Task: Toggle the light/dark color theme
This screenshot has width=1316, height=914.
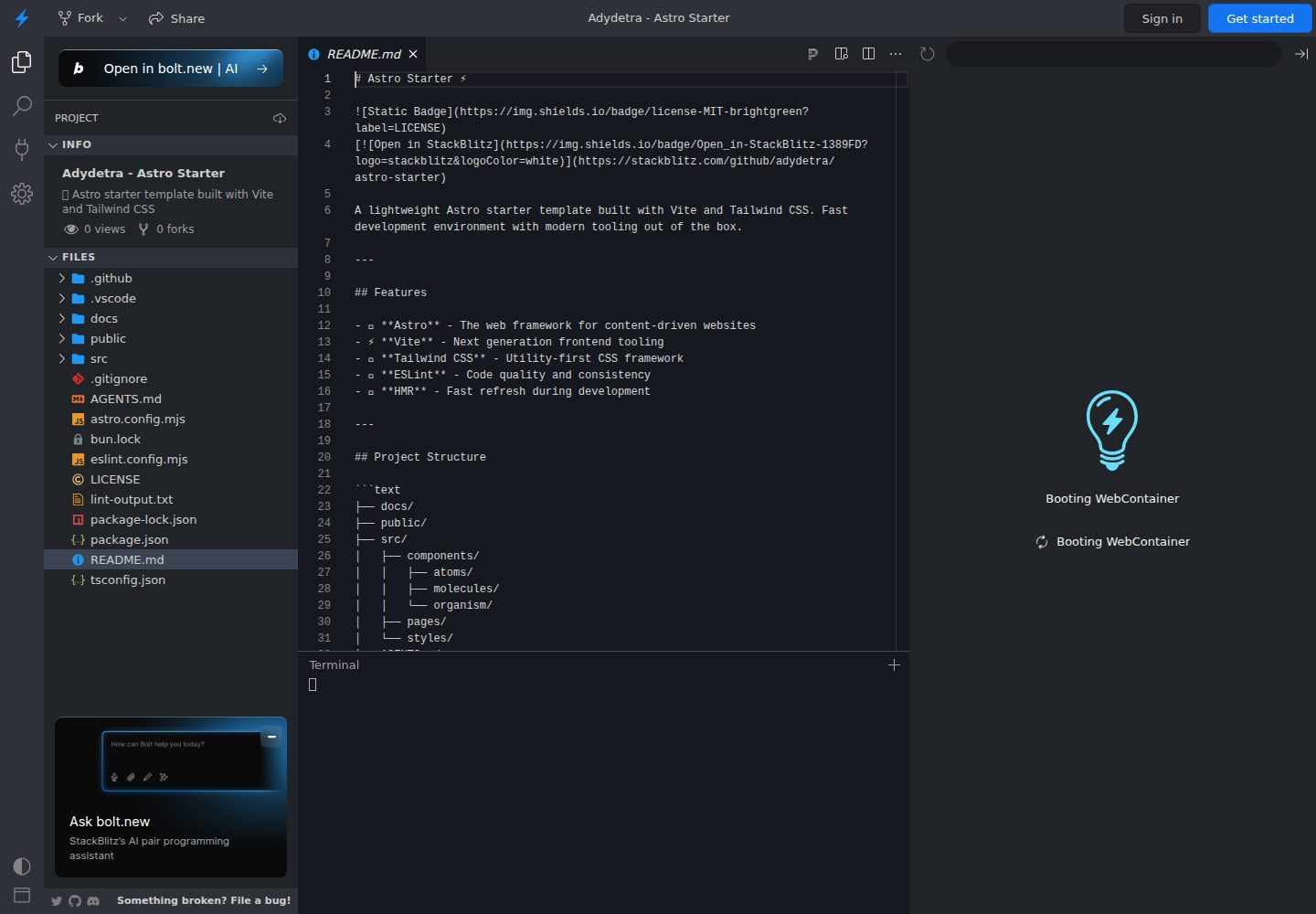Action: 22,866
